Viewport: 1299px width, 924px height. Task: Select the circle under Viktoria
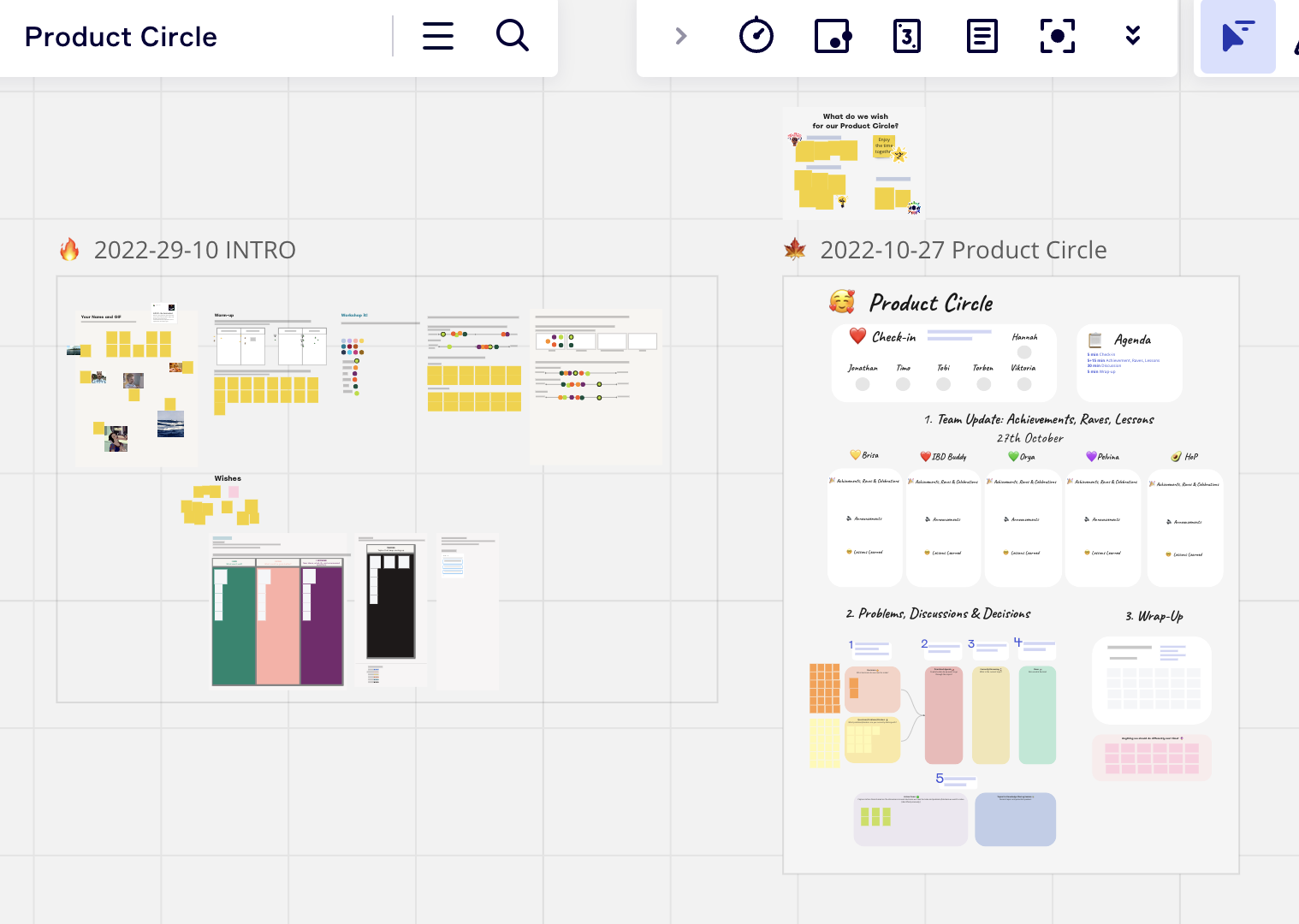(1024, 384)
